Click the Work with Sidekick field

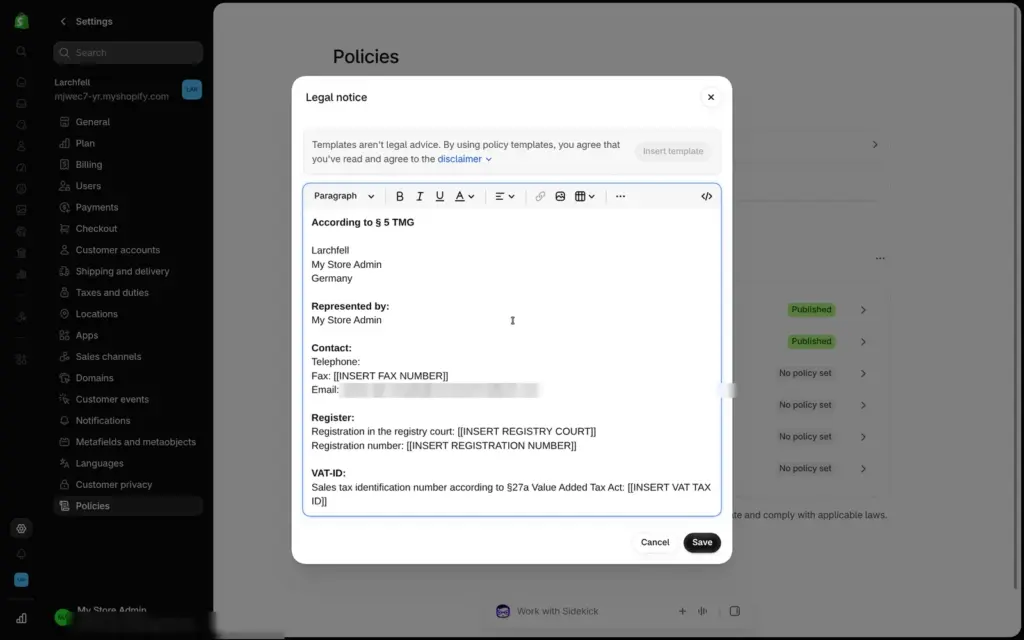pos(557,611)
